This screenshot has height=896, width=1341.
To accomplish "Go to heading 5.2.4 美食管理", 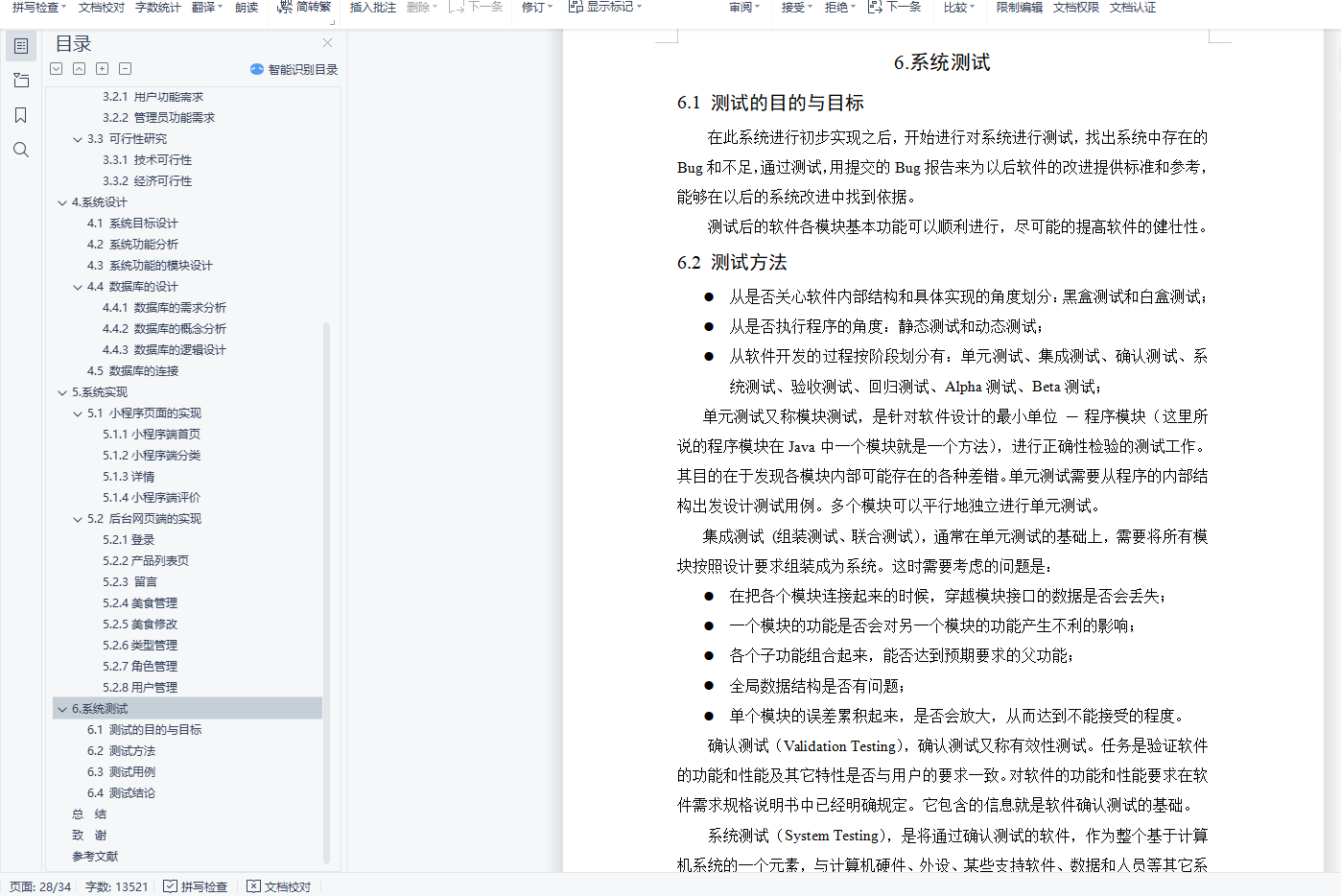I will pyautogui.click(x=140, y=603).
